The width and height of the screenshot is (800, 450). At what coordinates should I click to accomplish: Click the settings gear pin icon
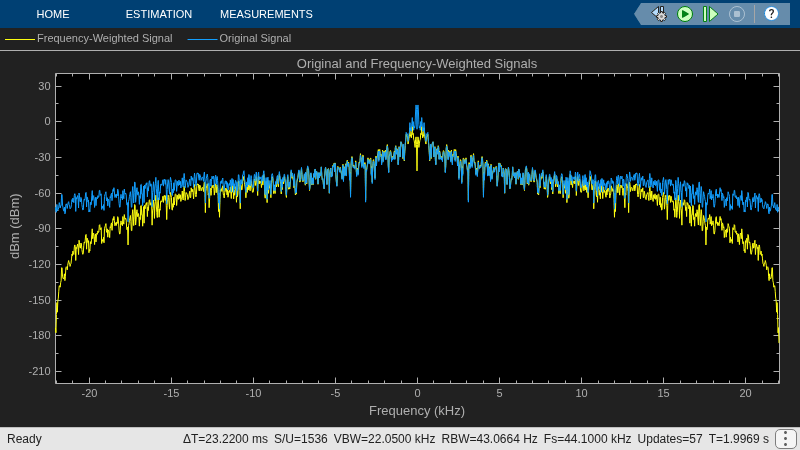point(659,14)
